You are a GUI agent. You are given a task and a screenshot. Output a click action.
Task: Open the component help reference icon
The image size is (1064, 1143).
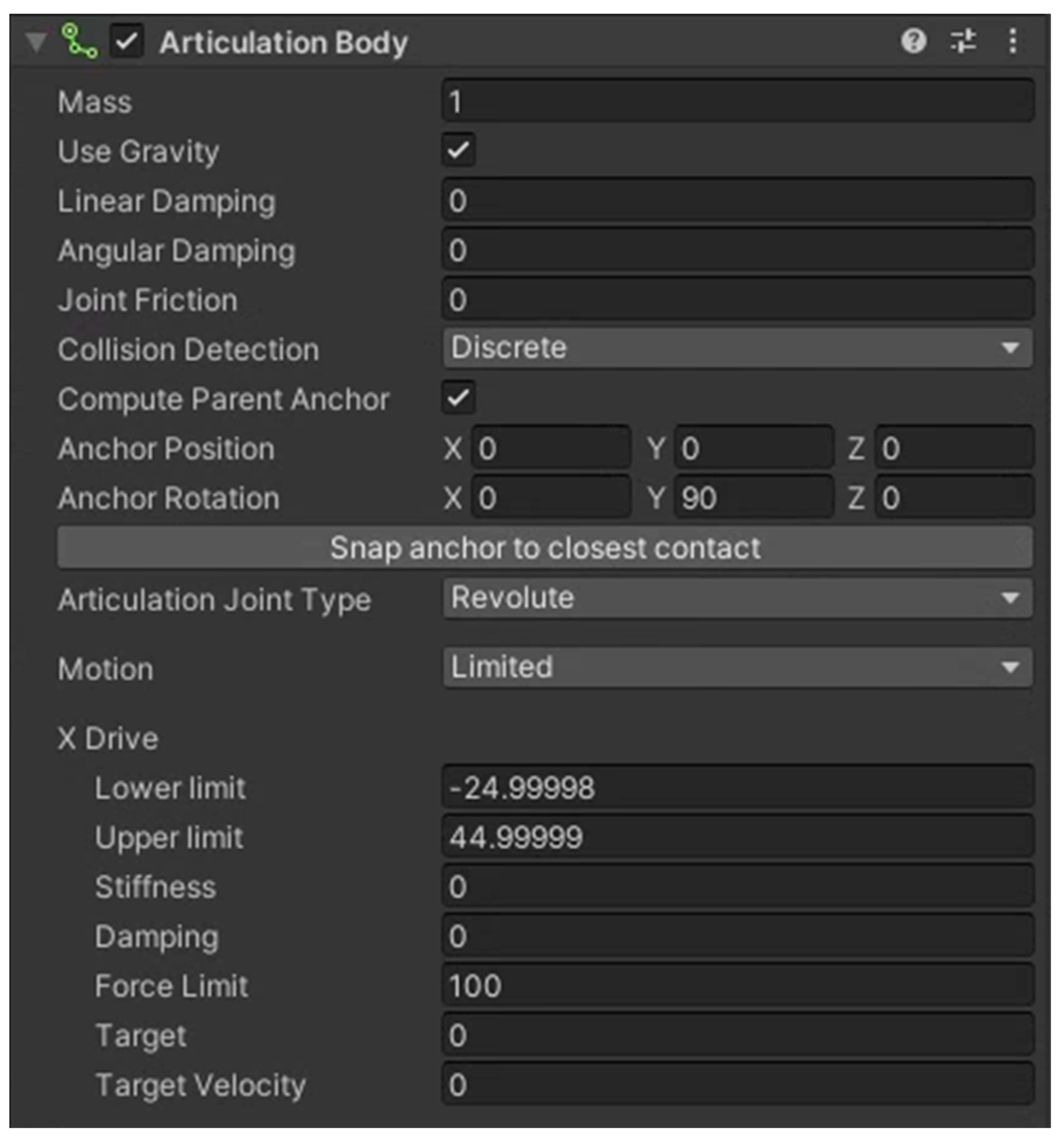[913, 41]
